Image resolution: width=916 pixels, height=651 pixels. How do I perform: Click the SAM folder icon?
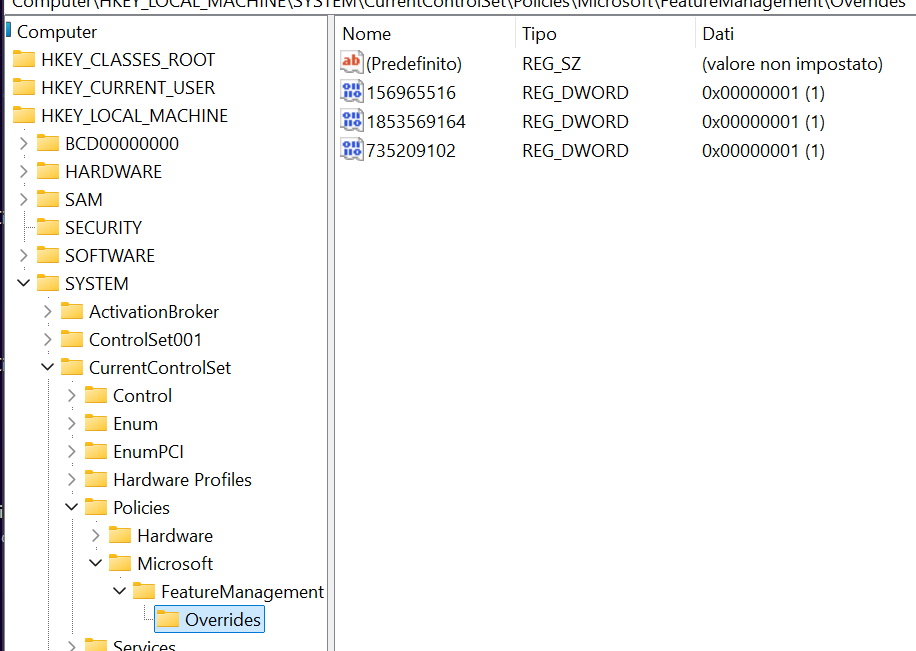(x=48, y=199)
